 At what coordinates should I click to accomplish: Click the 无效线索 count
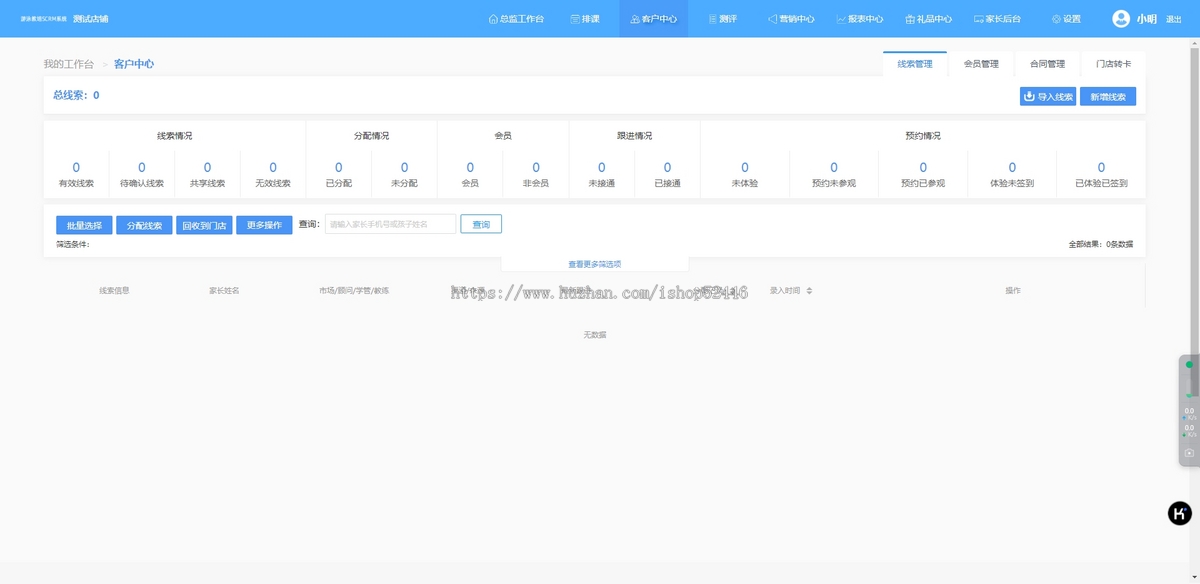pyautogui.click(x=273, y=168)
